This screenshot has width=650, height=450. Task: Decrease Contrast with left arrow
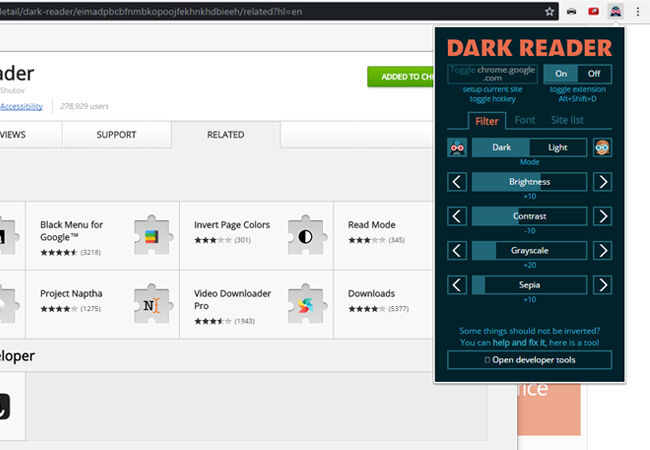pos(457,216)
